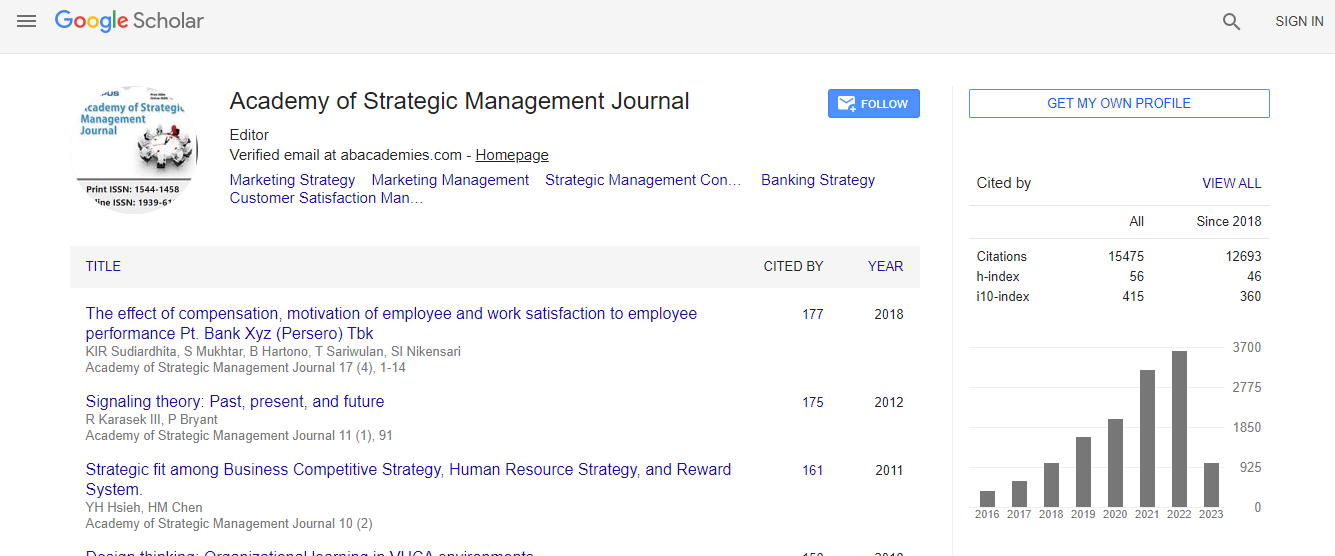The height and width of the screenshot is (556, 1335).
Task: Select Marketing Strategy interest tag
Action: pos(292,180)
